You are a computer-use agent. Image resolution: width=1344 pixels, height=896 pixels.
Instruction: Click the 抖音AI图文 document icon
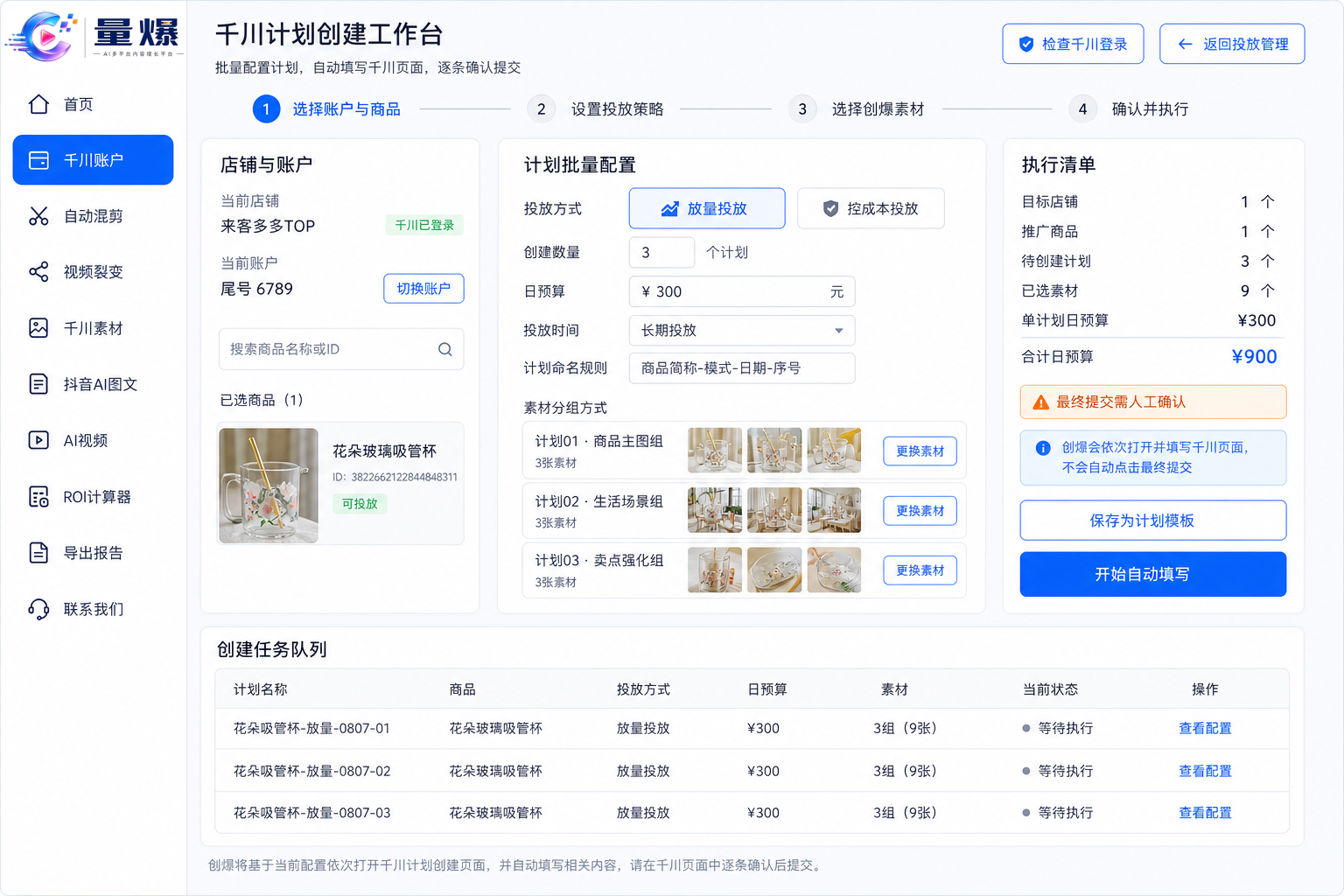point(38,384)
